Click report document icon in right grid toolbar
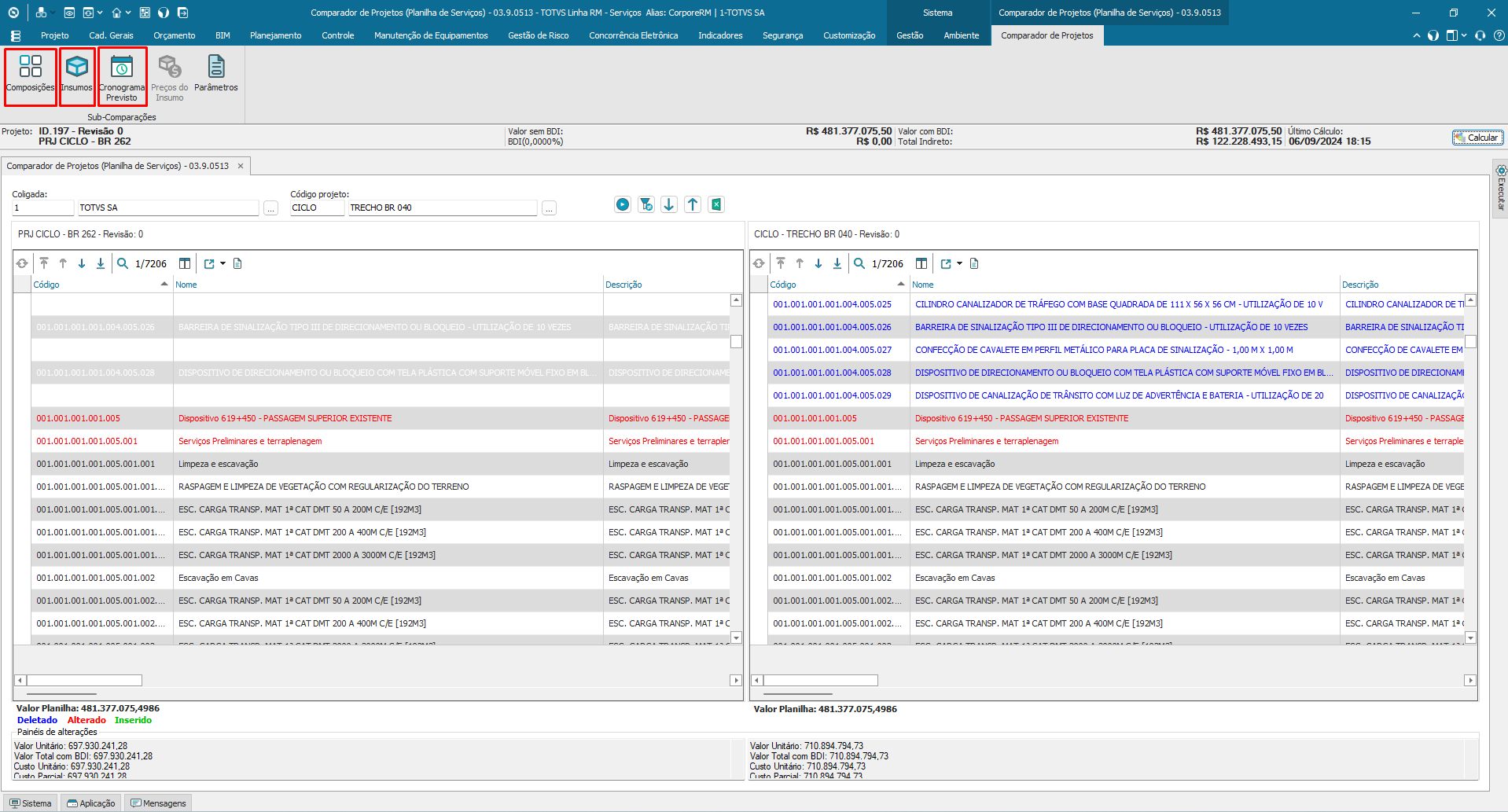 974,263
